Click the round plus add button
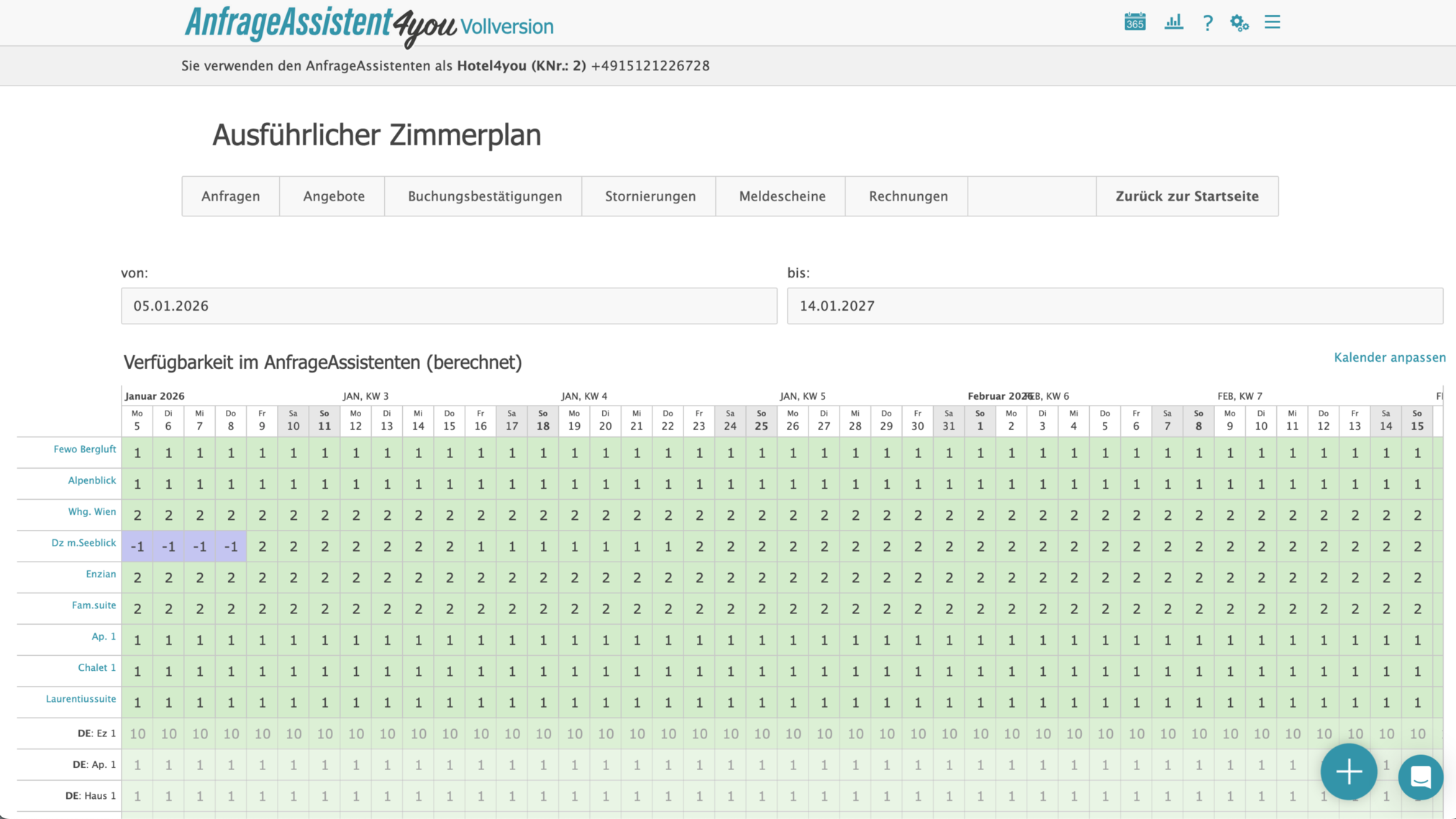 point(1348,772)
